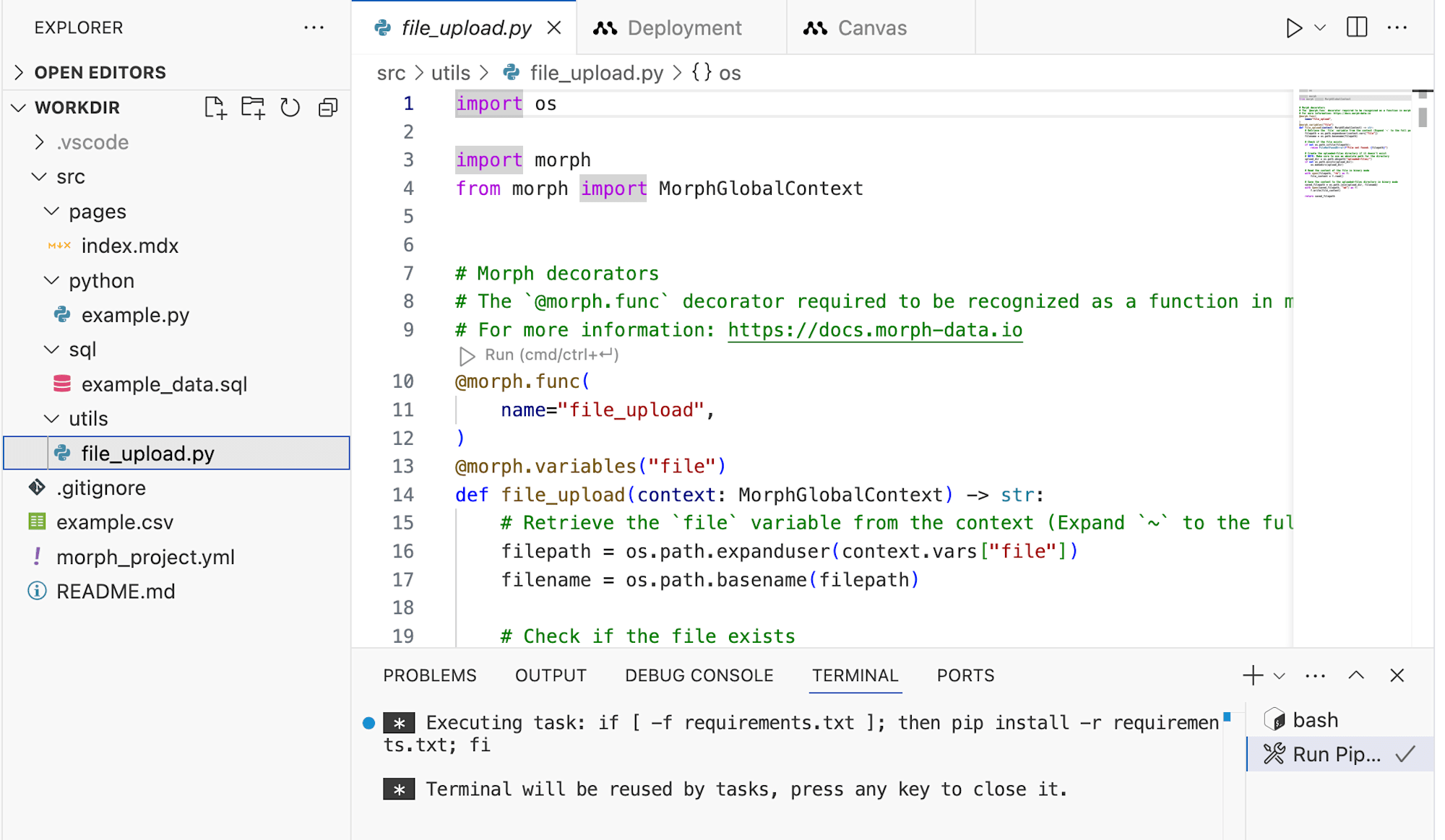Close the terminal panel

[x=1397, y=675]
